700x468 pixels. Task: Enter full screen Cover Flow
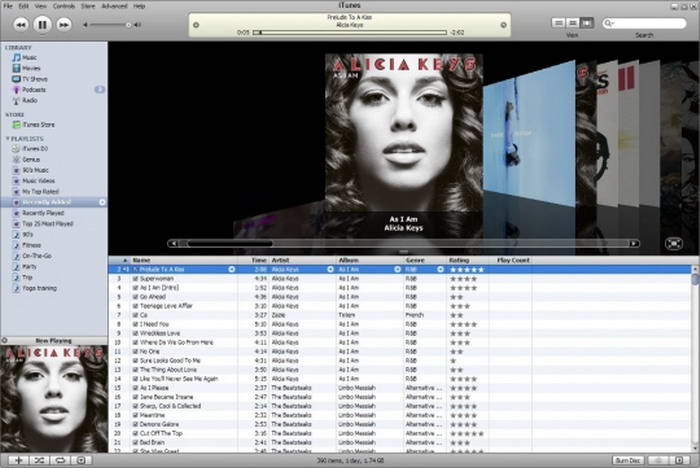point(673,243)
